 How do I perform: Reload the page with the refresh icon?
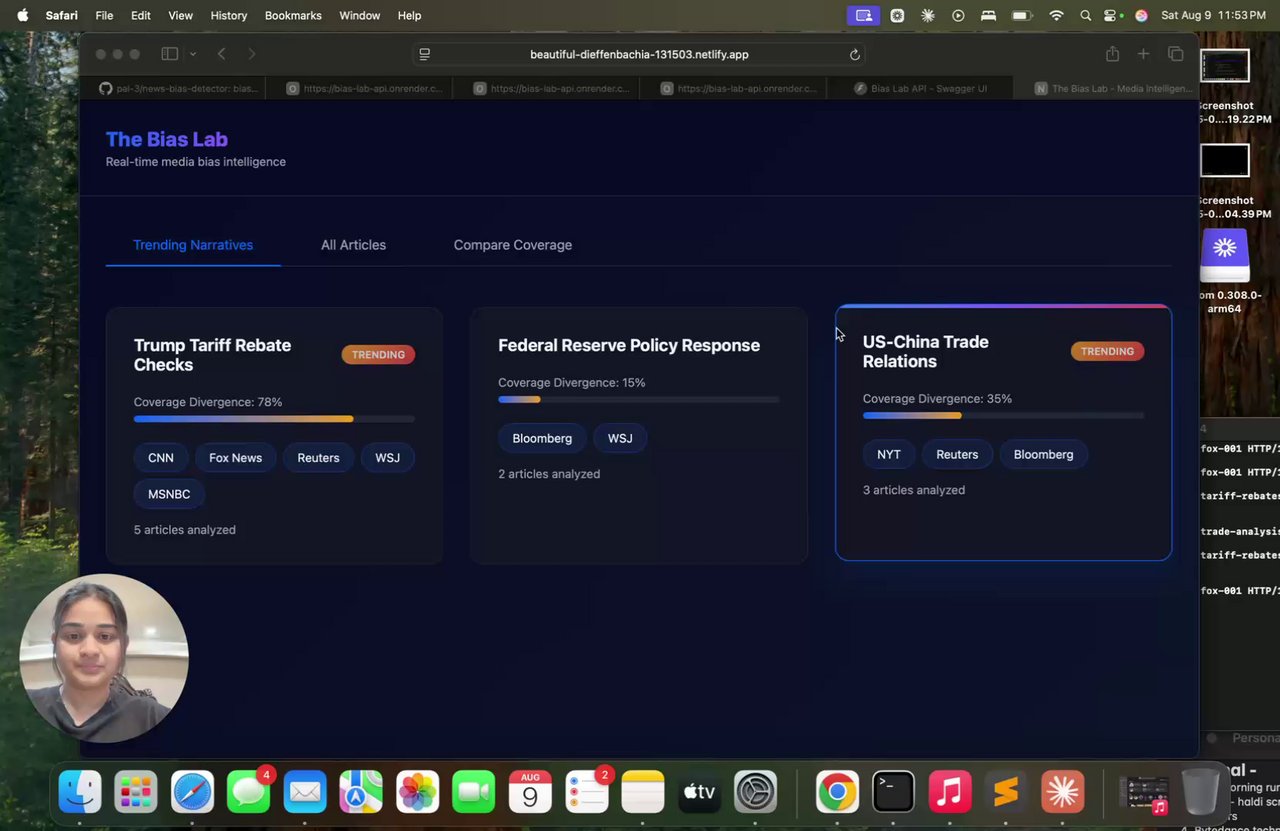(x=855, y=54)
